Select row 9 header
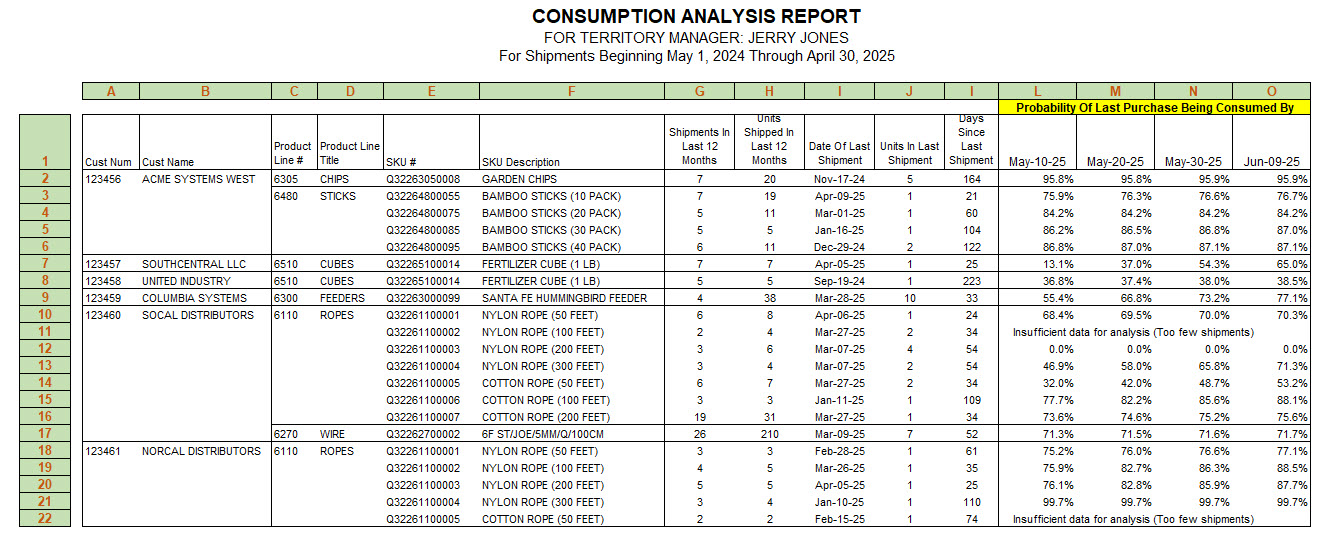 coord(45,297)
